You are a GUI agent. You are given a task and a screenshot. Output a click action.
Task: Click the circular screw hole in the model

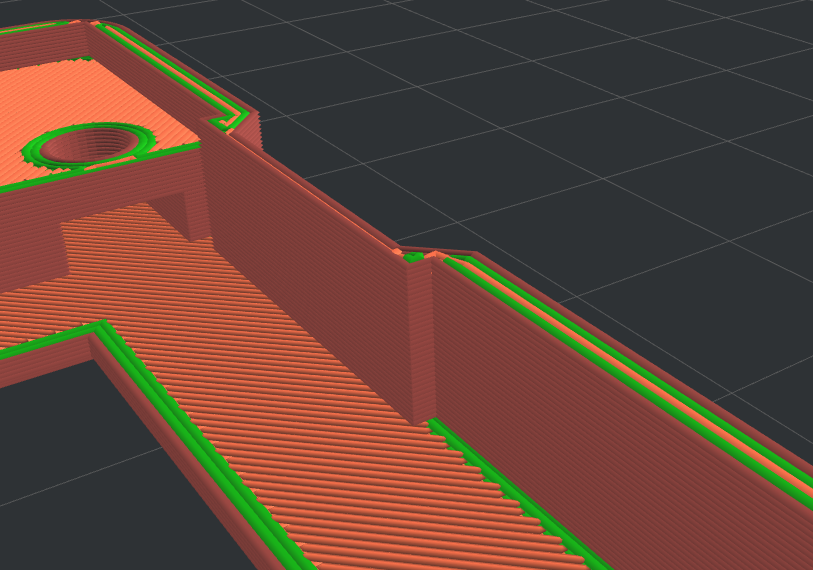(x=88, y=145)
